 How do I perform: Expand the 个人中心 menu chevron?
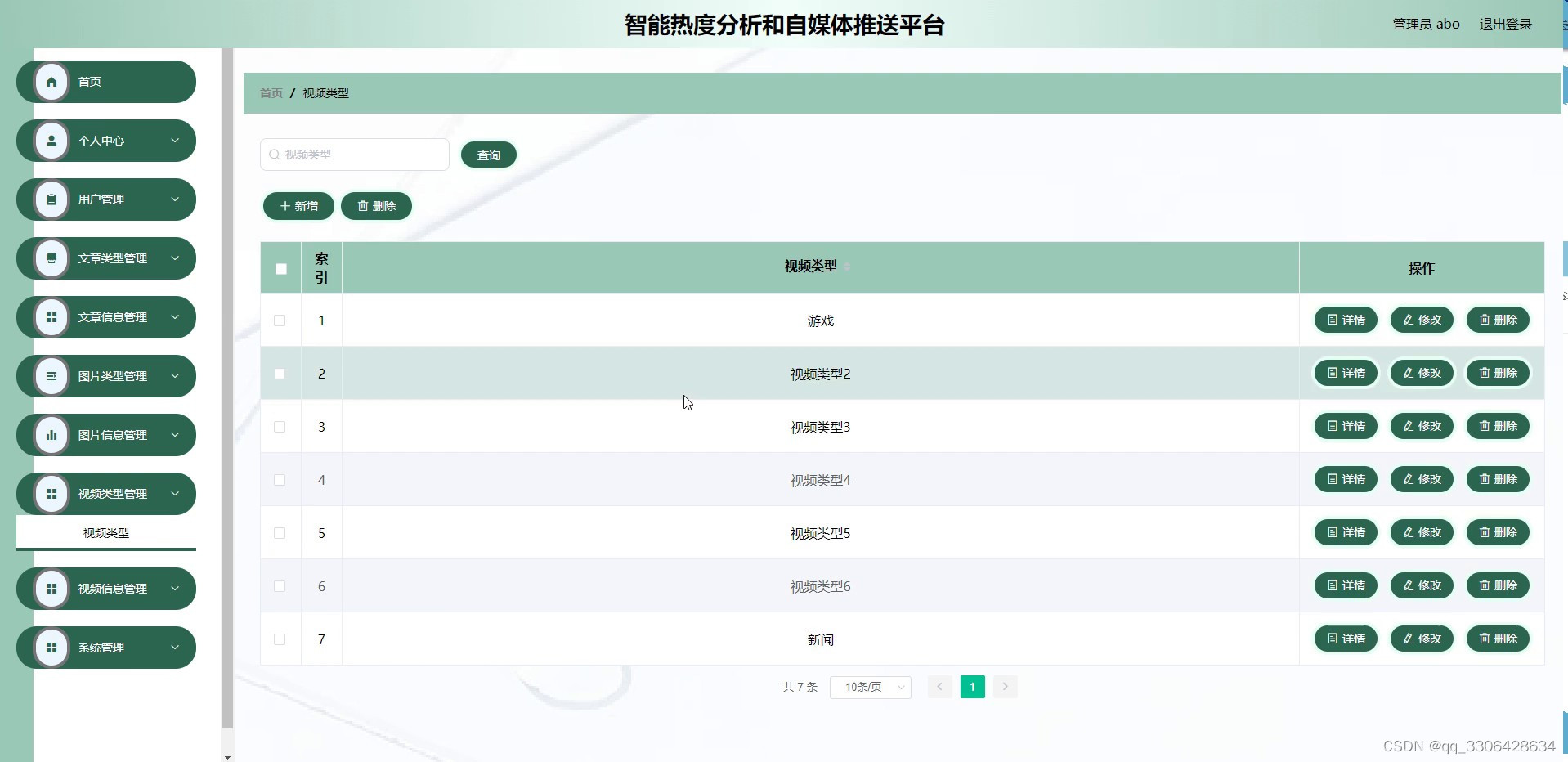pos(175,141)
